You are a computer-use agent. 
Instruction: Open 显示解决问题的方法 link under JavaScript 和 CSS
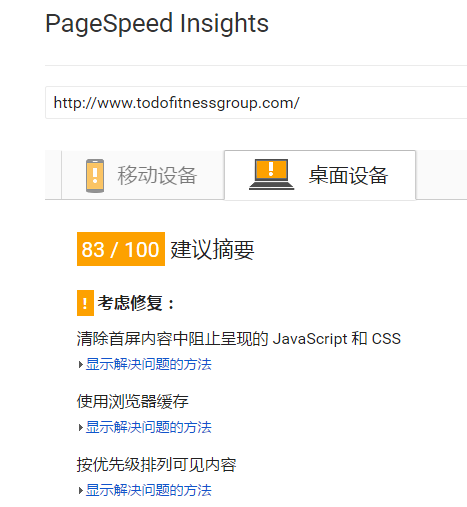tap(149, 364)
